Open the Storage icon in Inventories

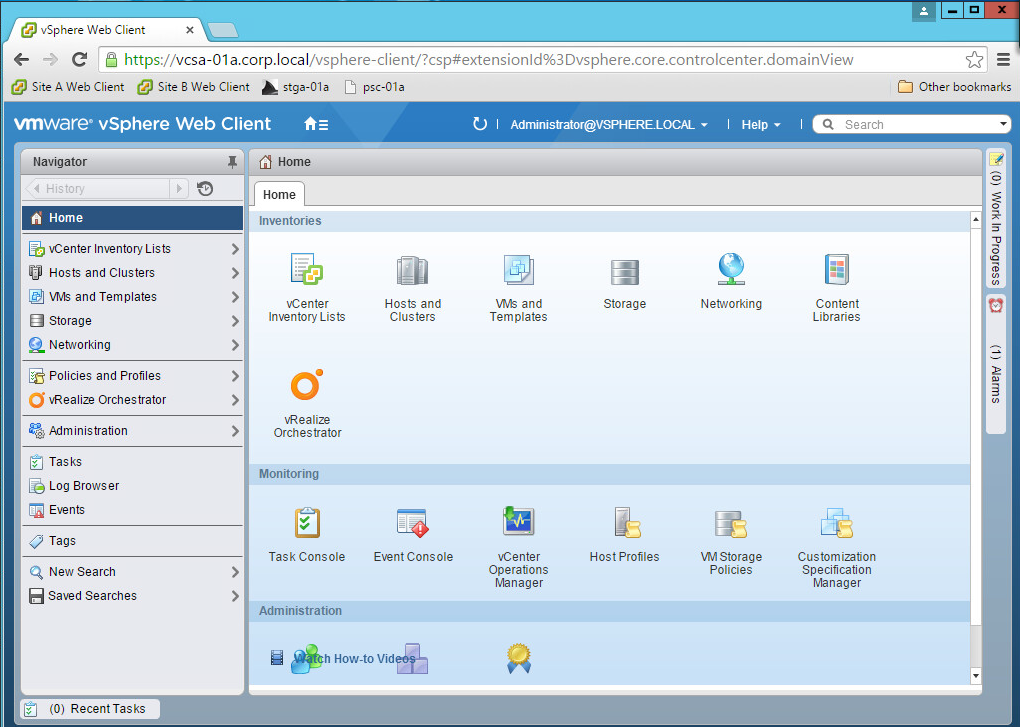click(624, 272)
